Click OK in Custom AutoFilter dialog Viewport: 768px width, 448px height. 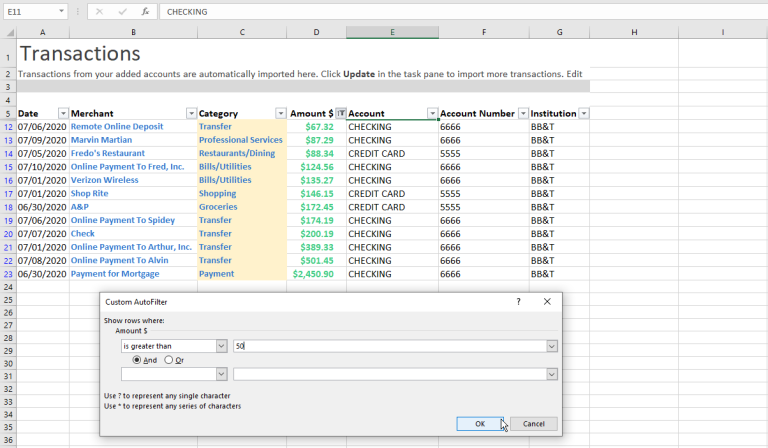click(x=480, y=424)
